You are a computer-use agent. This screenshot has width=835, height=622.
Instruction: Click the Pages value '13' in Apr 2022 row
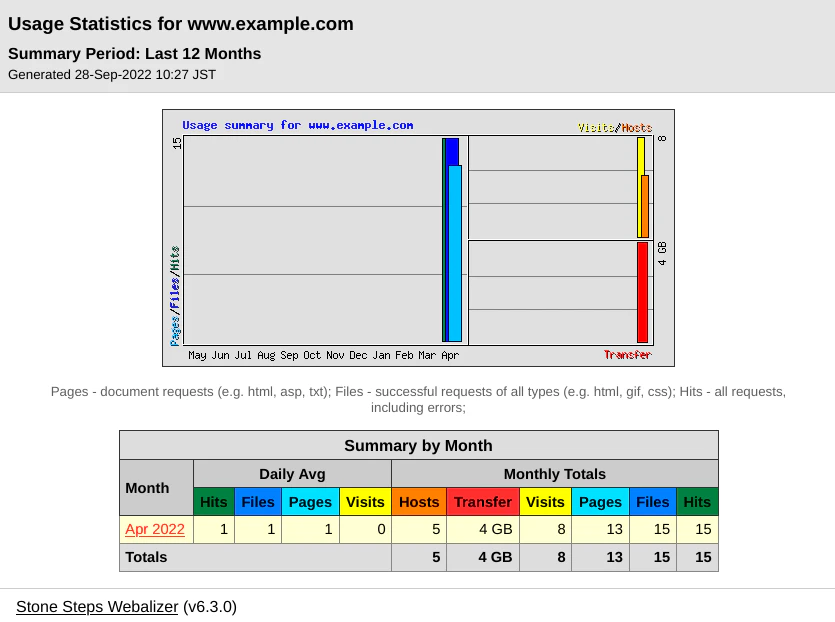pyautogui.click(x=614, y=529)
